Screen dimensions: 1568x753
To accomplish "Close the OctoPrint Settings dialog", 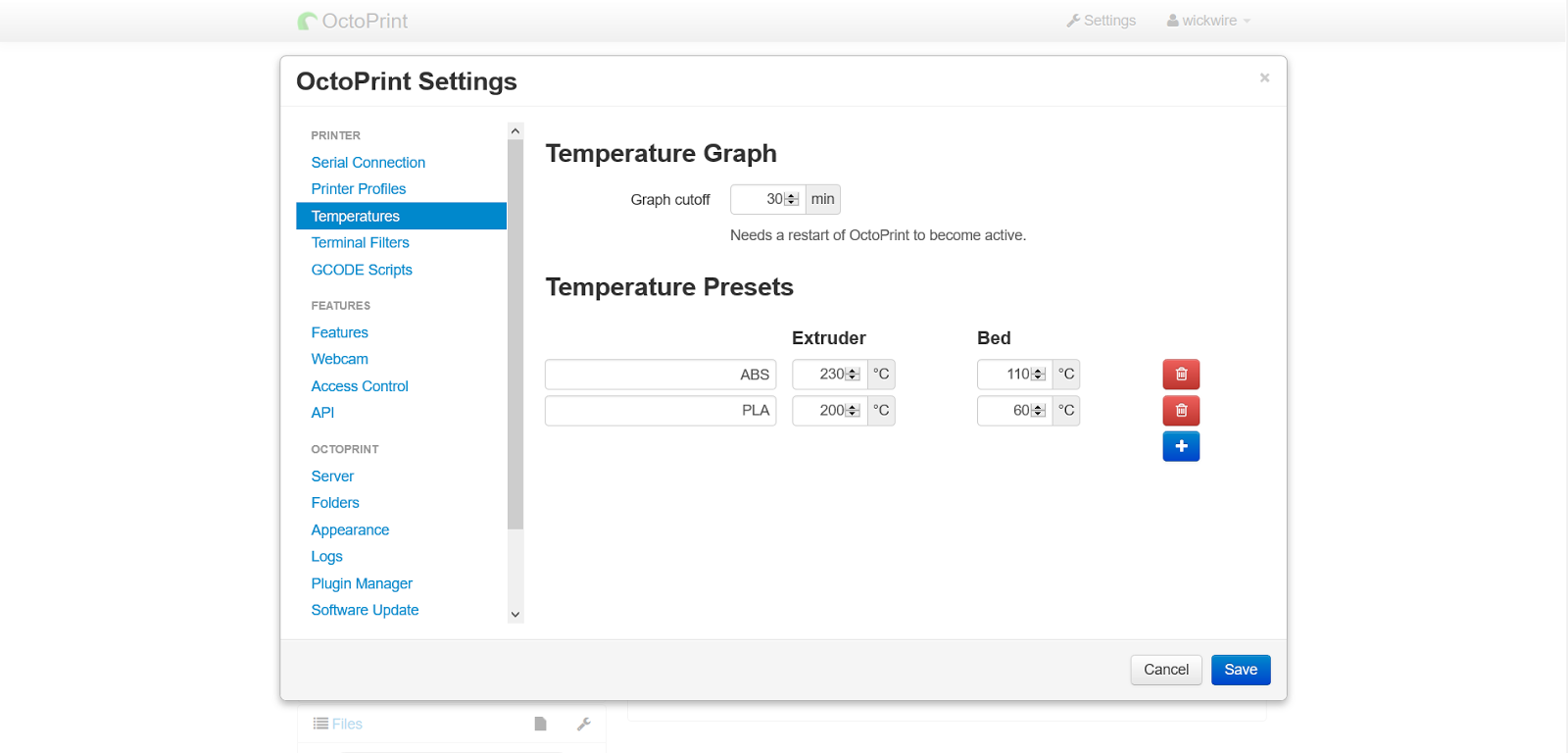I will pos(1264,77).
